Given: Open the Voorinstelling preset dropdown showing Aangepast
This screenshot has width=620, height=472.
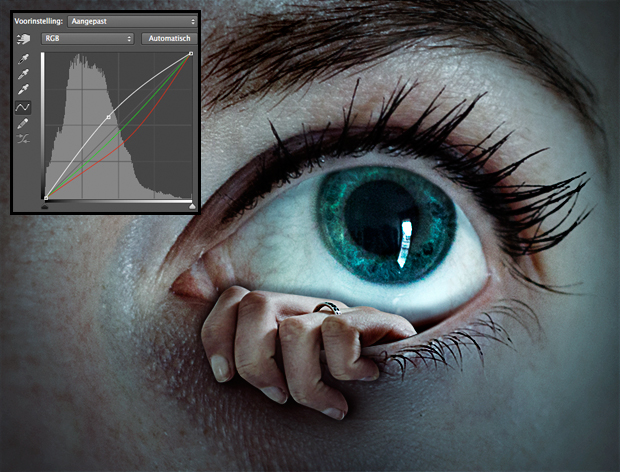Looking at the screenshot, I should (132, 21).
